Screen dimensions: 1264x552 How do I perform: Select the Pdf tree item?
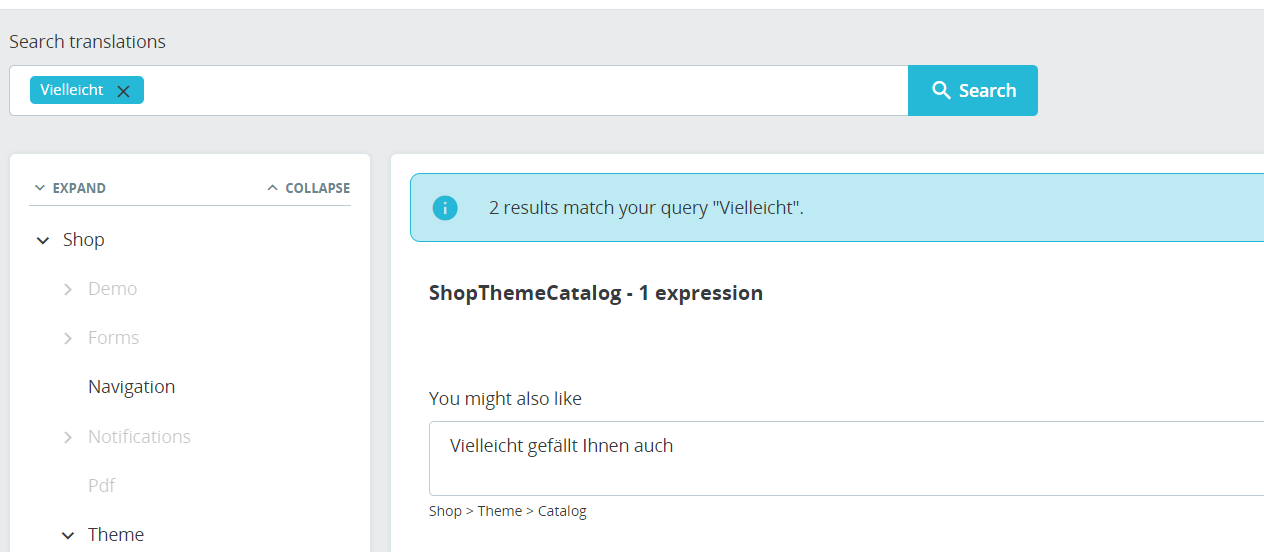102,485
